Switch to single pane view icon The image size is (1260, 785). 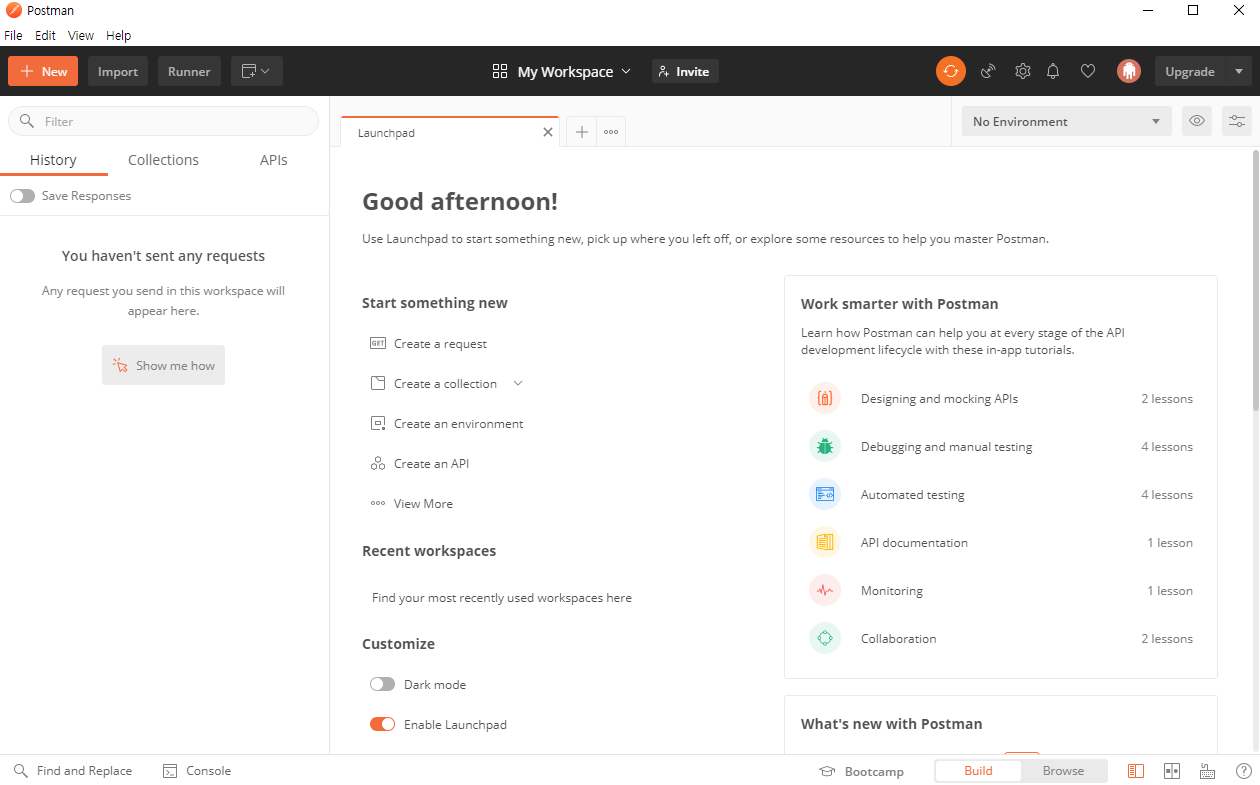pyautogui.click(x=1136, y=771)
